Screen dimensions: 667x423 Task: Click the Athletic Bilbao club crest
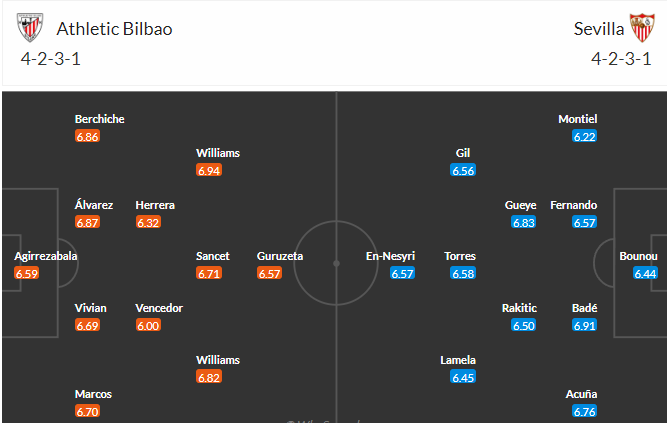click(x=30, y=28)
